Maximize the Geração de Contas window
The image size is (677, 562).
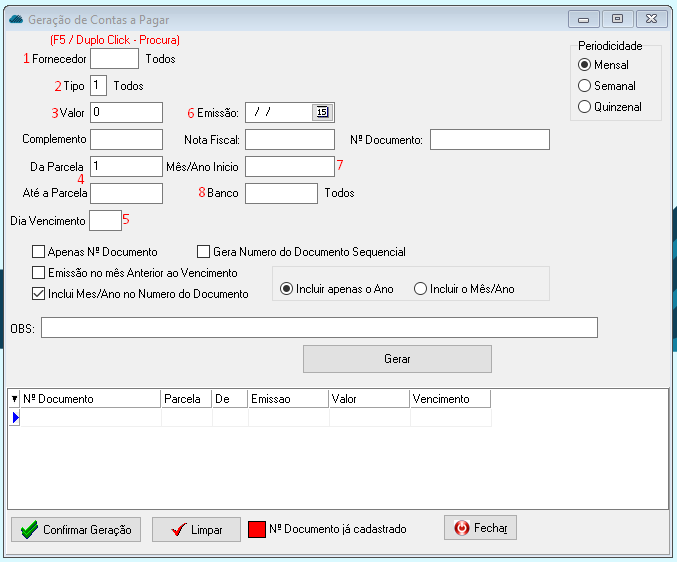617,19
